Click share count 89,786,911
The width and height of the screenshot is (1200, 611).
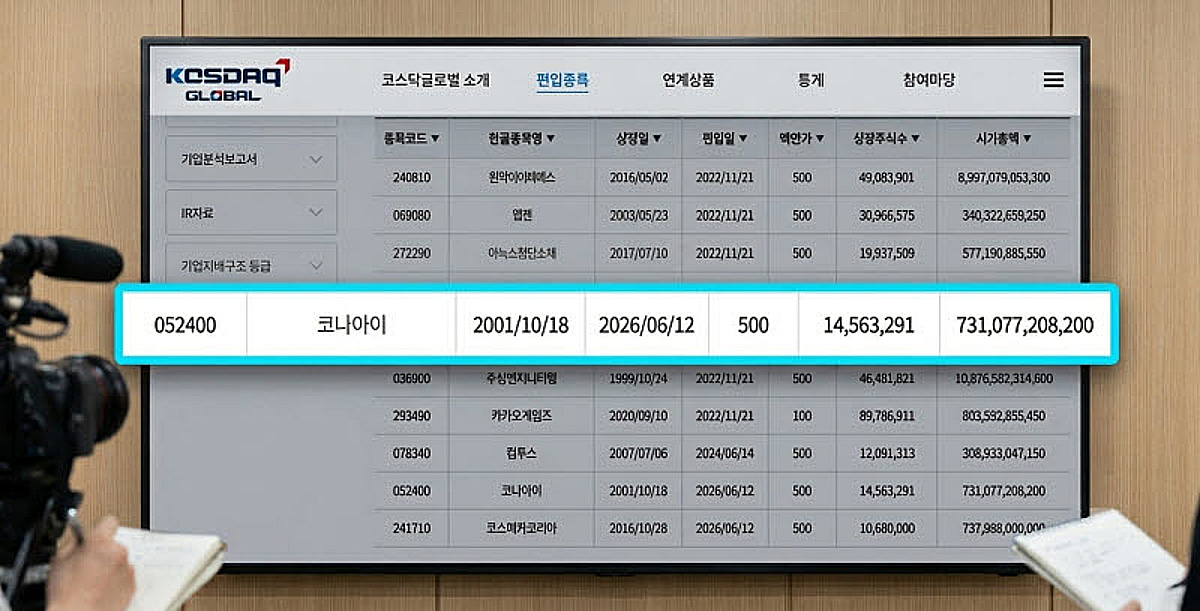pyautogui.click(x=886, y=415)
